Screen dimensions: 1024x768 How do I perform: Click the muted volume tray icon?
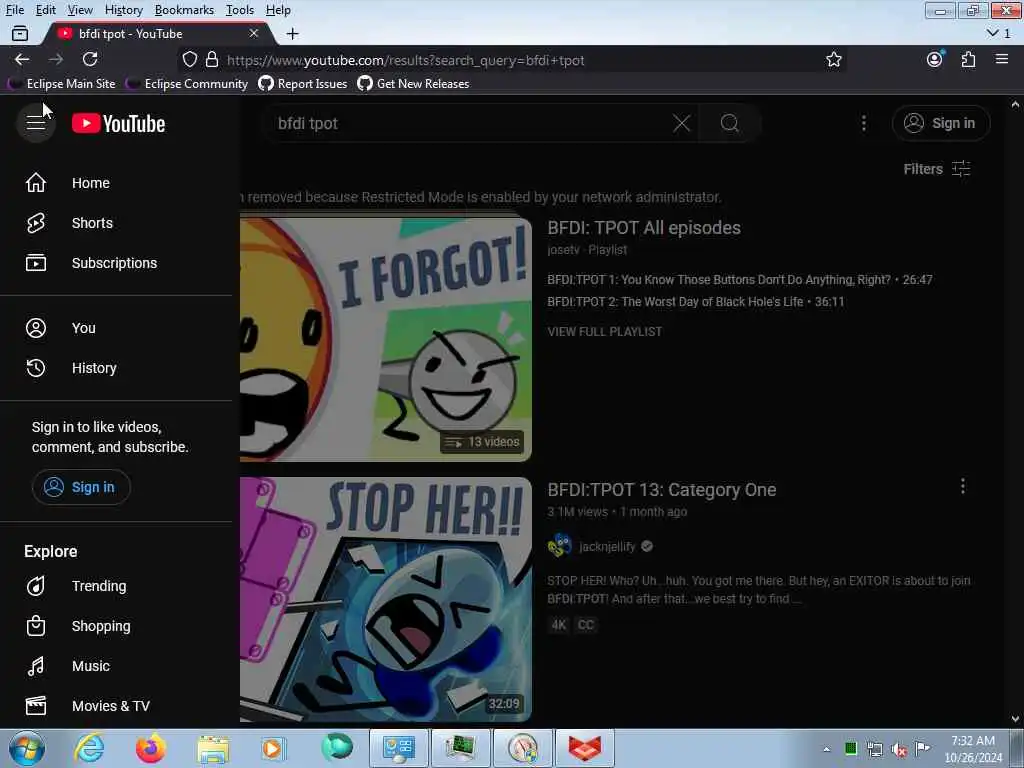[899, 750]
